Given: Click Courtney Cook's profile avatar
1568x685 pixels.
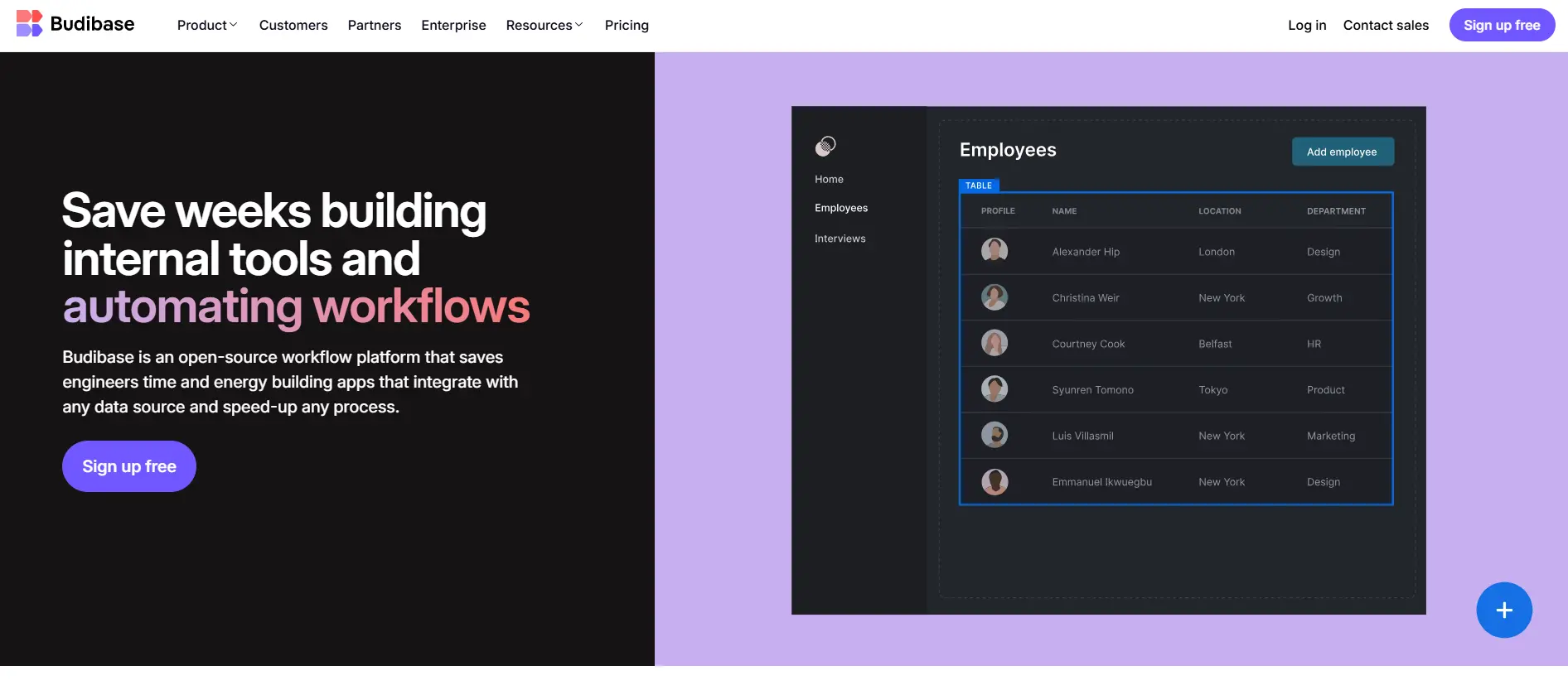Looking at the screenshot, I should 995,343.
